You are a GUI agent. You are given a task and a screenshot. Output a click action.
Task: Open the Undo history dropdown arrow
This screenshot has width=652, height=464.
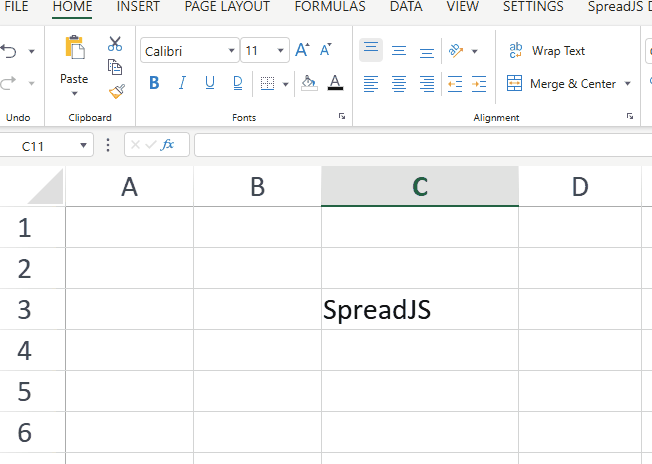pos(32,52)
